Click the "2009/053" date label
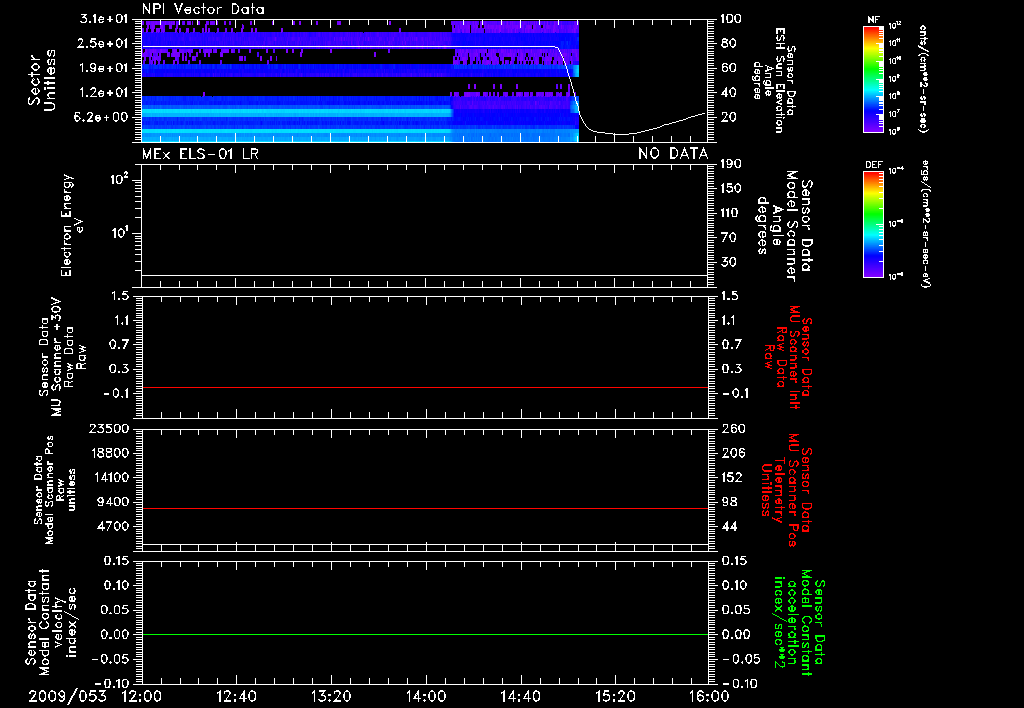The height and width of the screenshot is (708, 1024). (67, 696)
